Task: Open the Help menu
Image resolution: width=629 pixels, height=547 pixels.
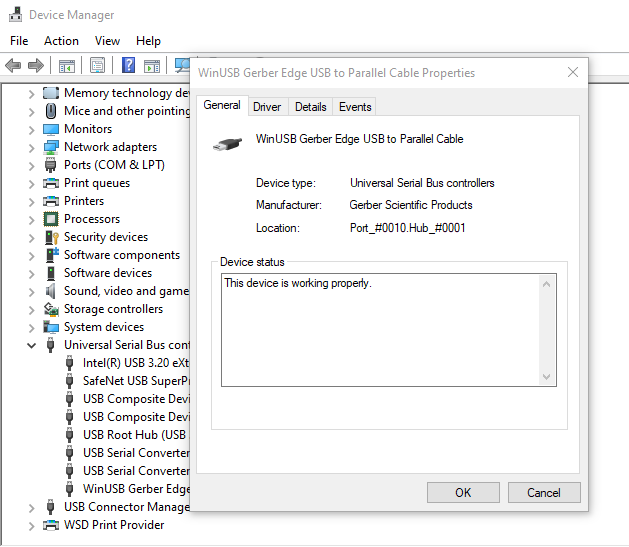Action: pos(148,41)
